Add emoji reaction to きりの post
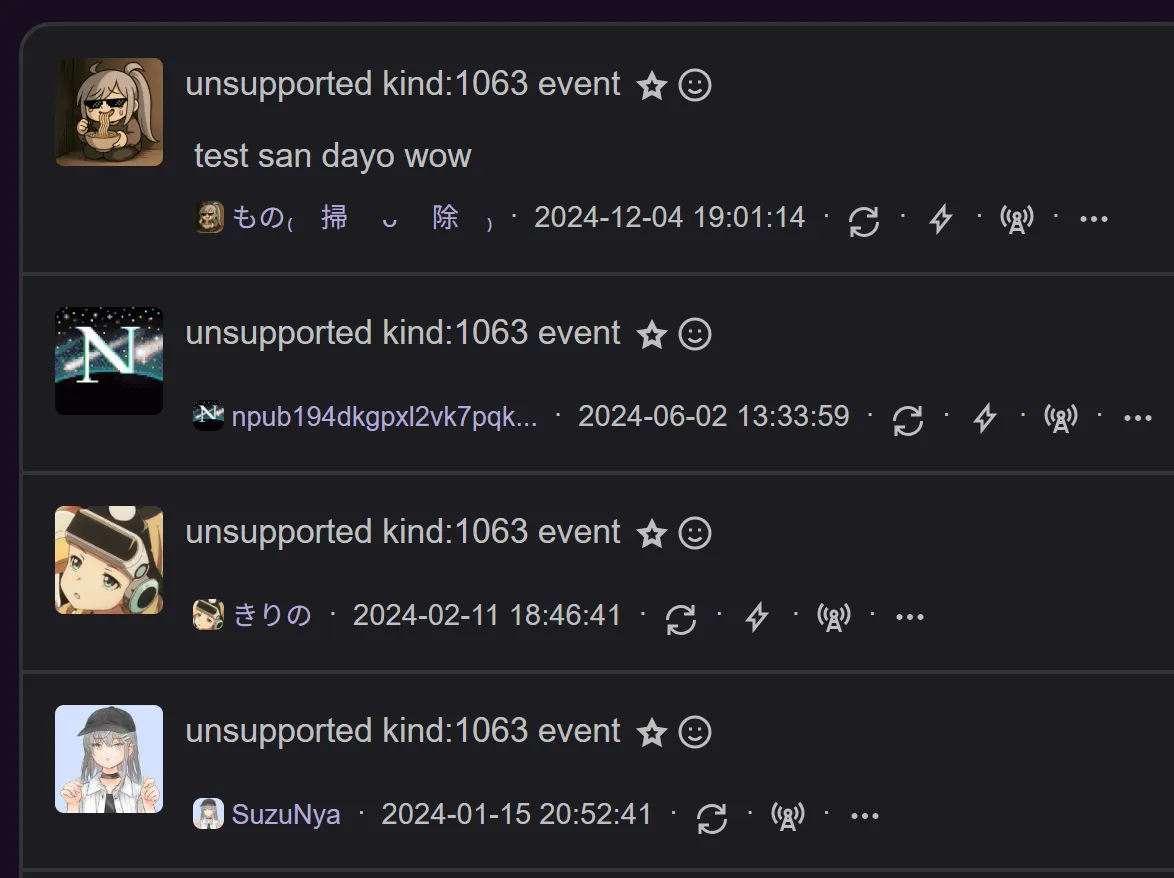The height and width of the screenshot is (878, 1174). (695, 533)
